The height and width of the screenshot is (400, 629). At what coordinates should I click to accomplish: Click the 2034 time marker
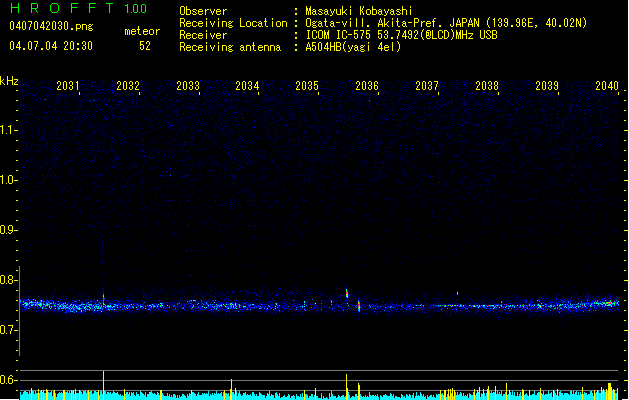click(247, 86)
